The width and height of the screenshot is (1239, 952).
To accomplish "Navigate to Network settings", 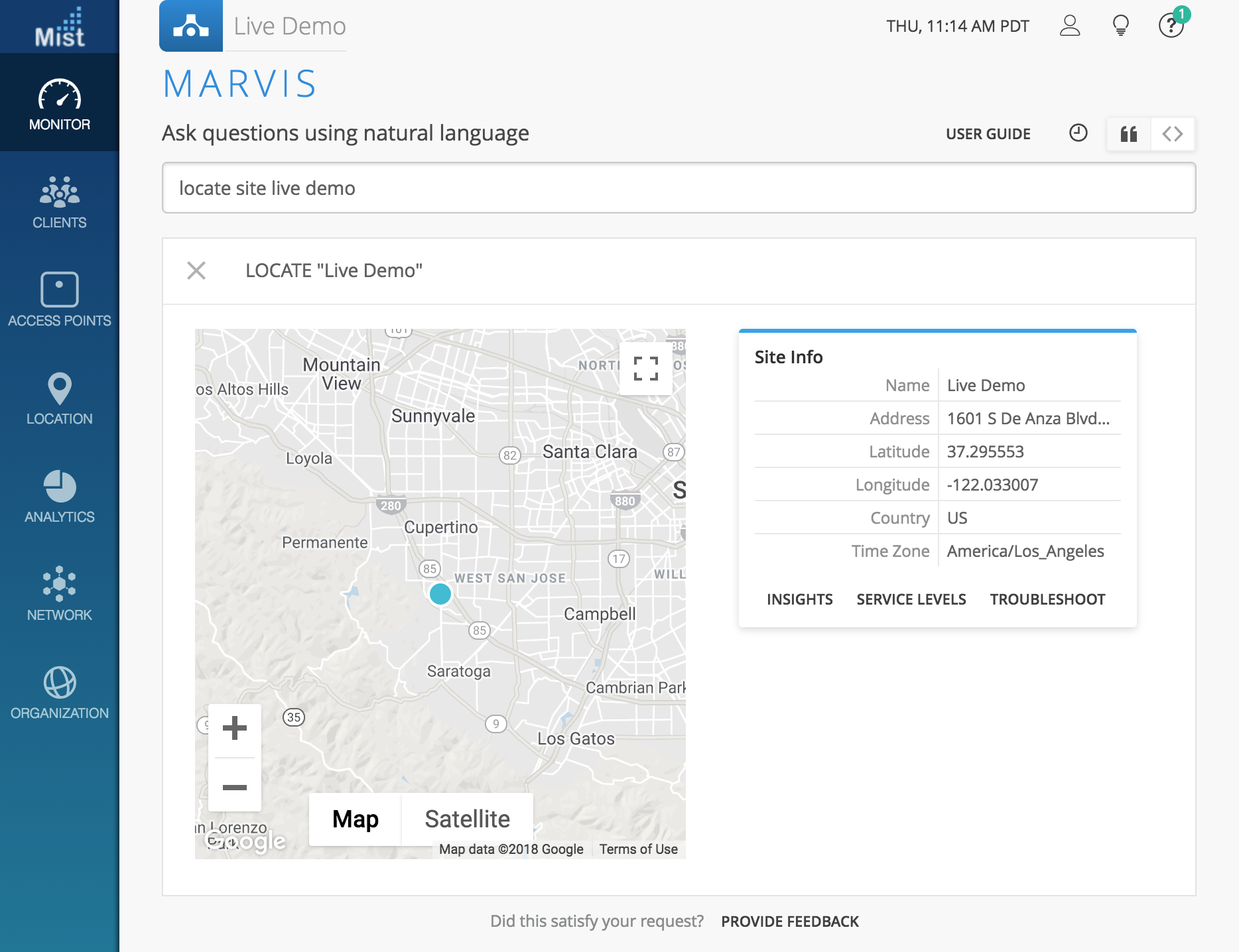I will [x=60, y=594].
